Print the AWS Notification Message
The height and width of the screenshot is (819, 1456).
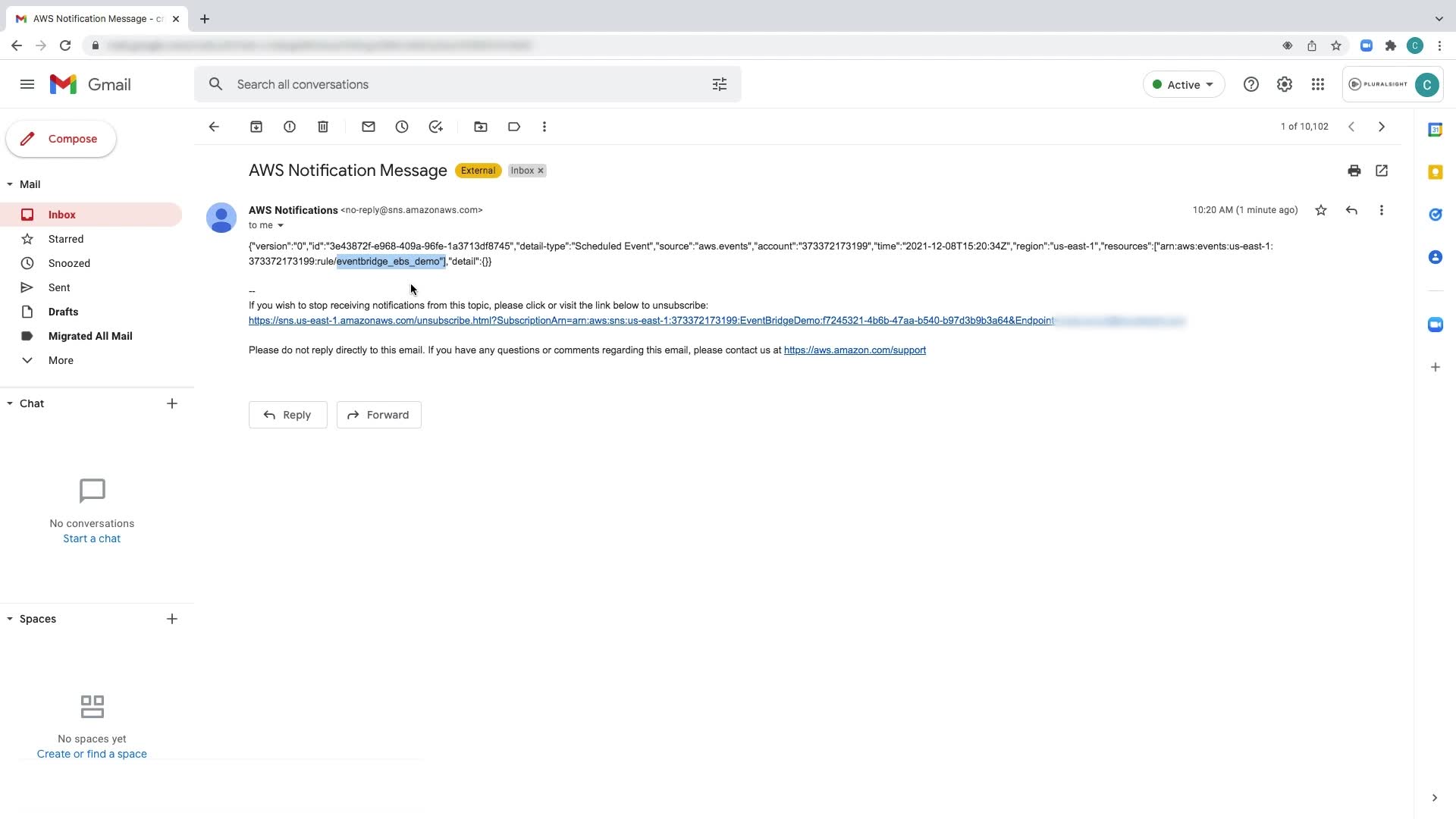1354,171
